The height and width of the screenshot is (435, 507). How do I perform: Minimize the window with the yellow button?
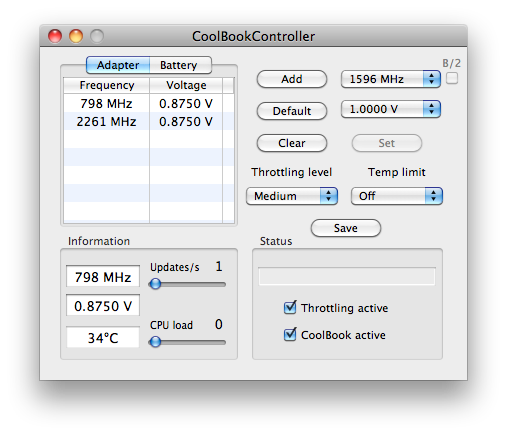click(76, 36)
